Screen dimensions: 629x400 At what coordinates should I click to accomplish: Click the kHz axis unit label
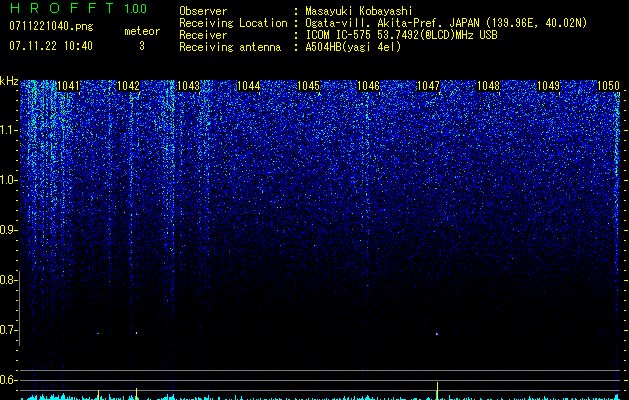tap(9, 81)
